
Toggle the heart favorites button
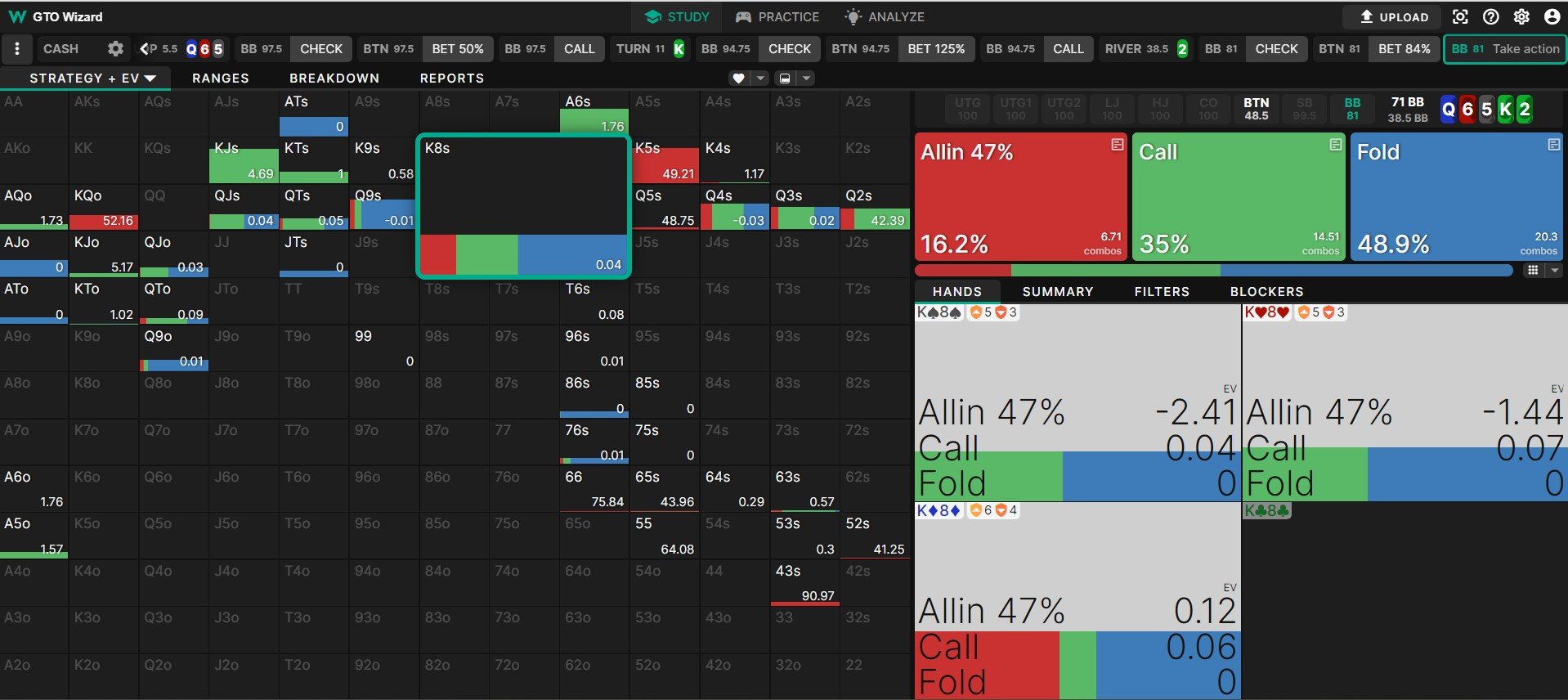click(x=739, y=79)
